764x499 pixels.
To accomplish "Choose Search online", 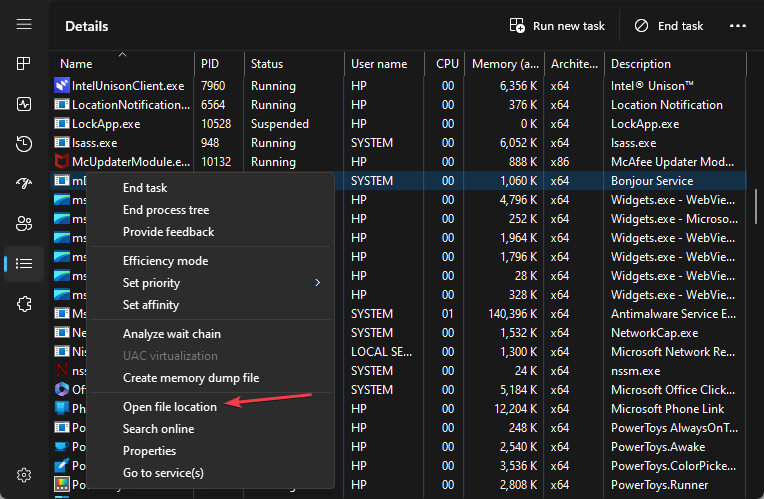I will [x=158, y=428].
